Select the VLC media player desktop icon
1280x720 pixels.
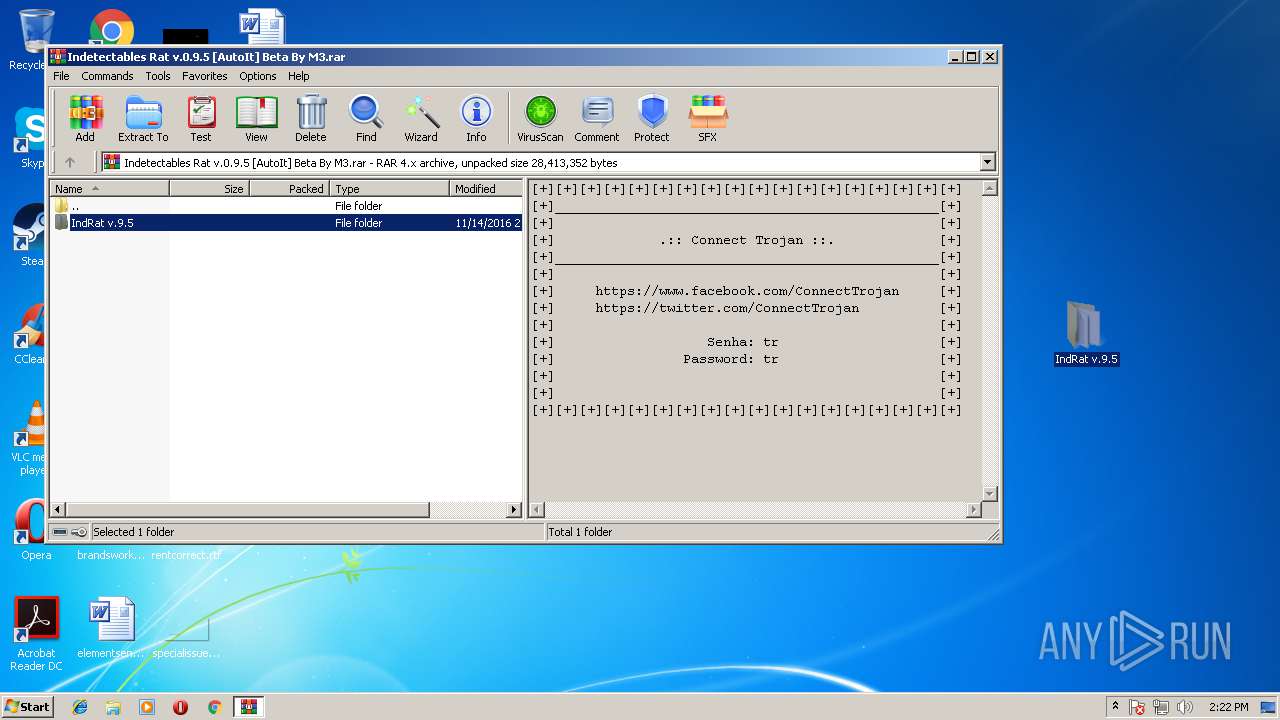(x=30, y=438)
